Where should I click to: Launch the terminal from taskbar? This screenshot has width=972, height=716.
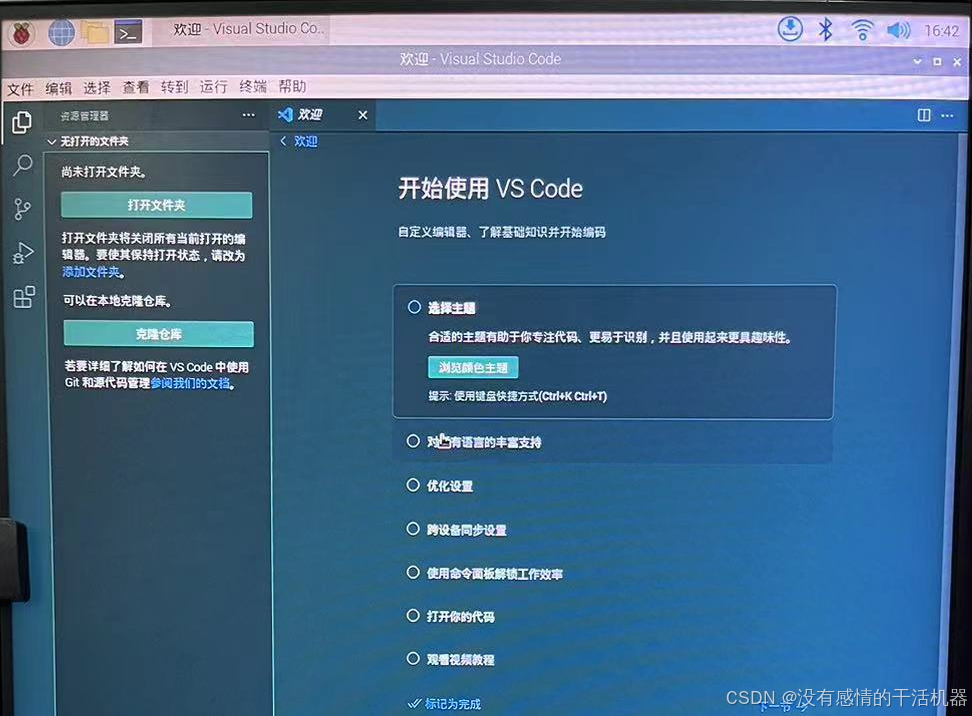[128, 32]
